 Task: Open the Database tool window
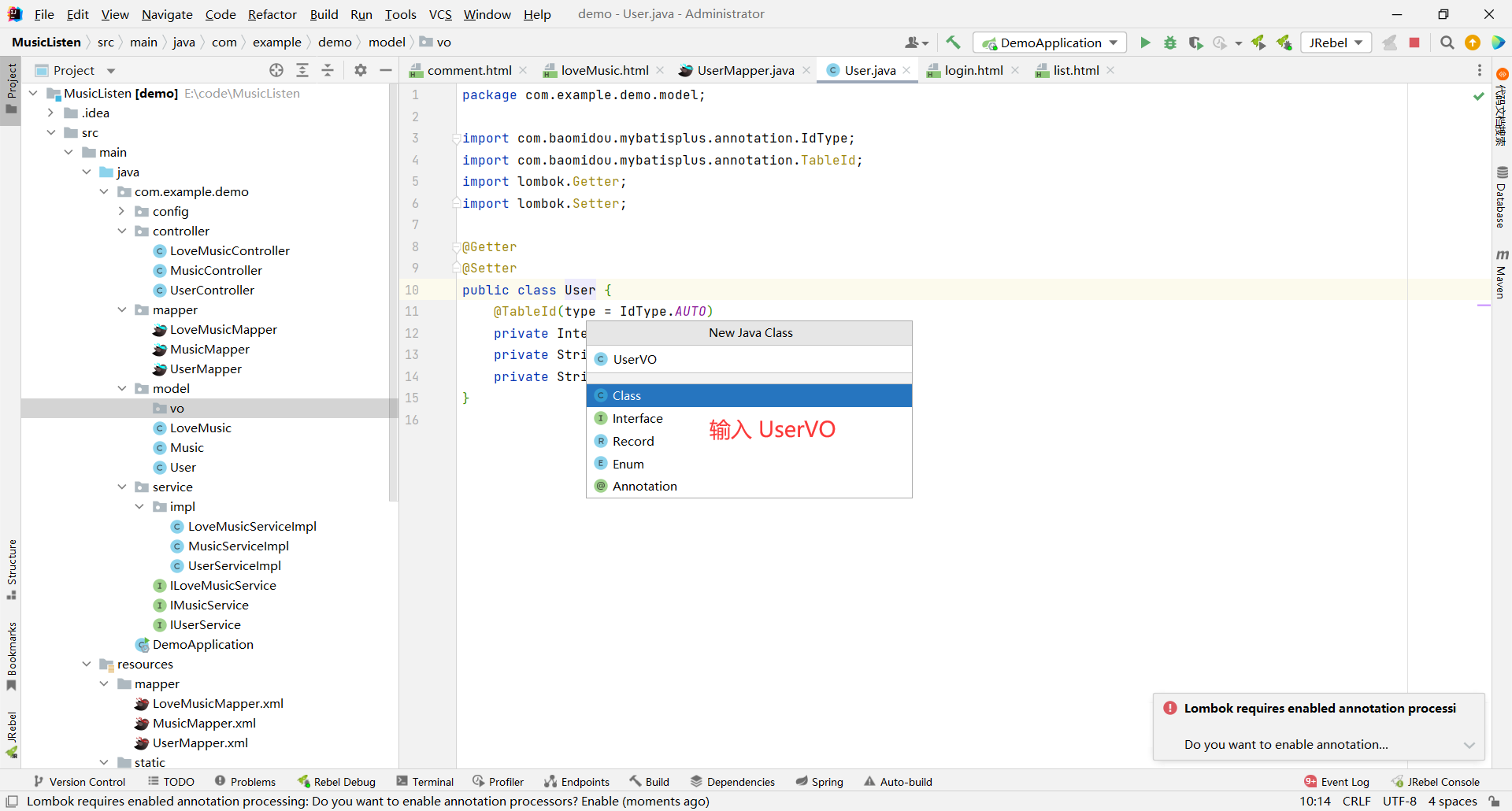coord(1501,197)
